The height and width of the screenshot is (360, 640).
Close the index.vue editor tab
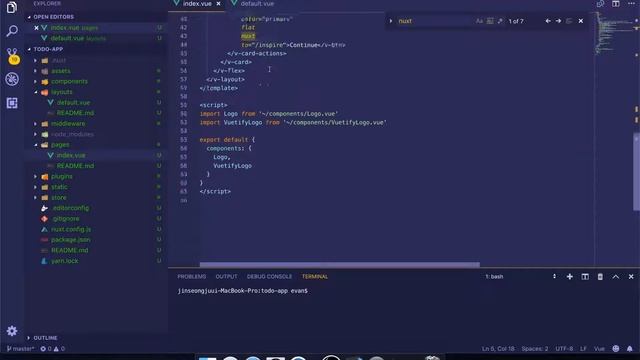(218, 4)
